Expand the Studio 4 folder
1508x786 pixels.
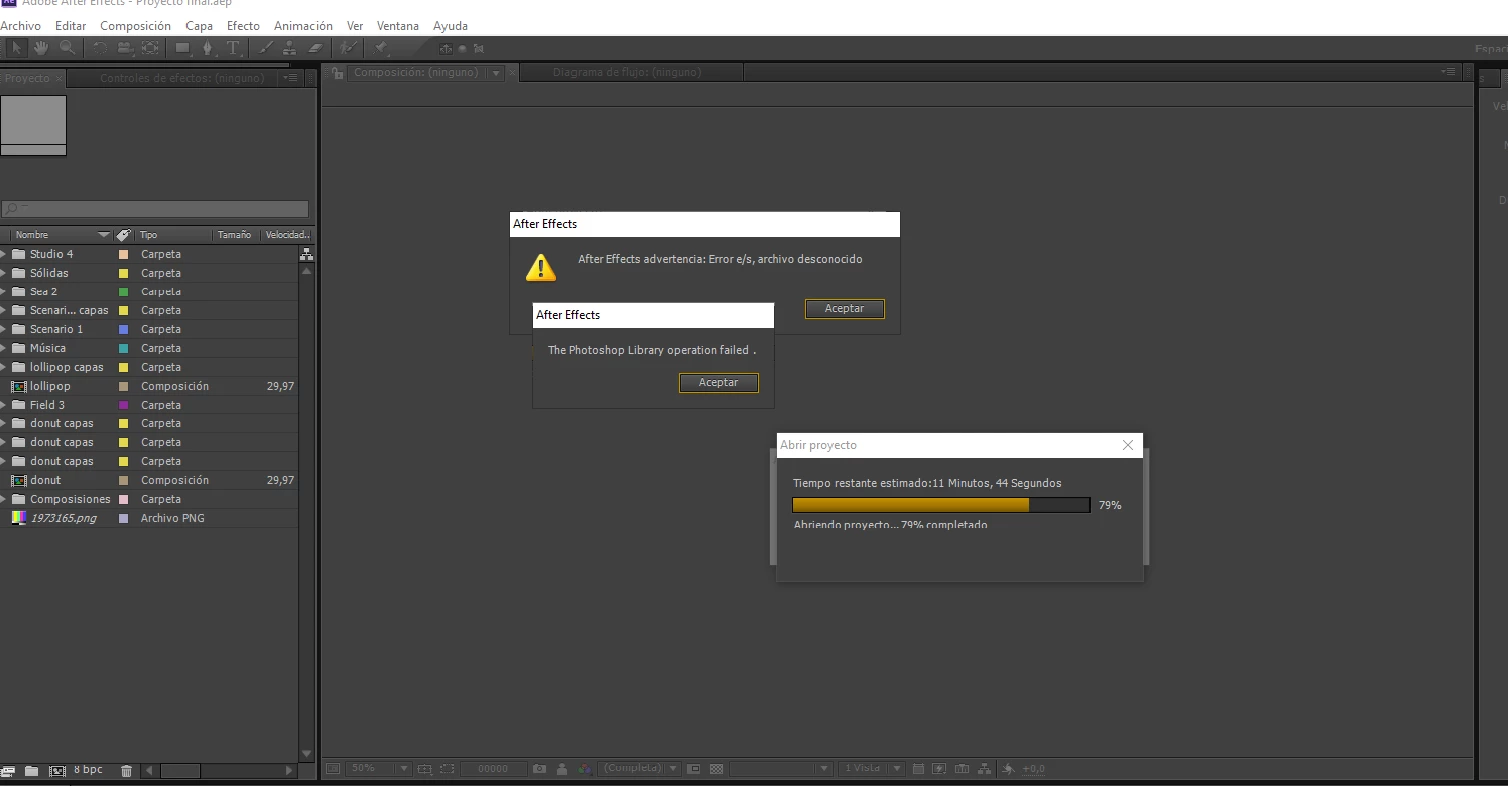point(4,254)
